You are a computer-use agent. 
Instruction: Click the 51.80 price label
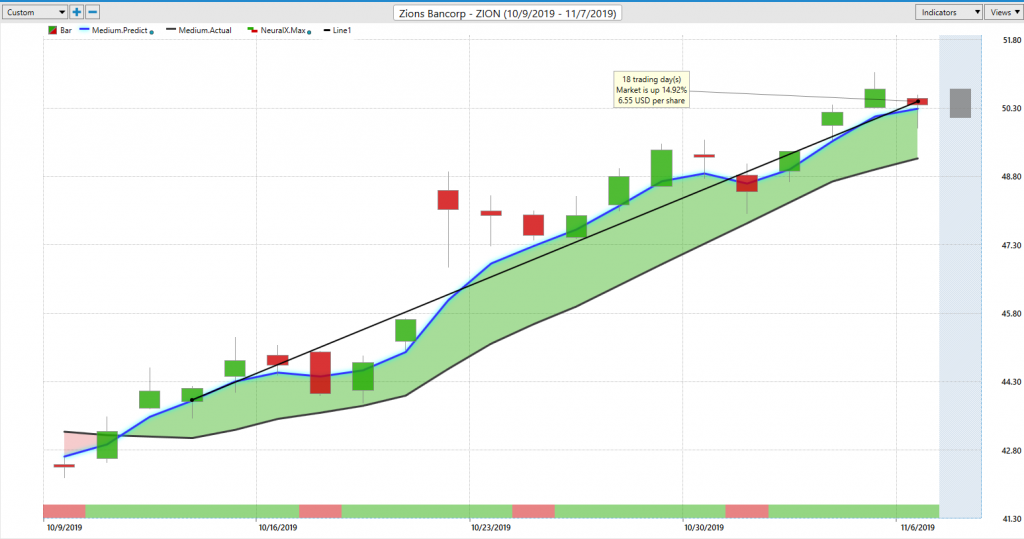point(1012,41)
